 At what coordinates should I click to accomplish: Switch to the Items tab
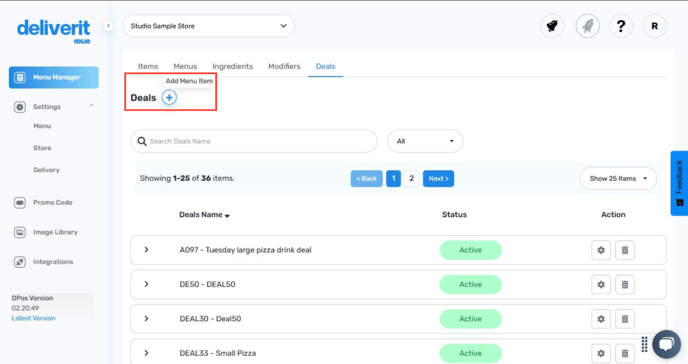click(148, 66)
